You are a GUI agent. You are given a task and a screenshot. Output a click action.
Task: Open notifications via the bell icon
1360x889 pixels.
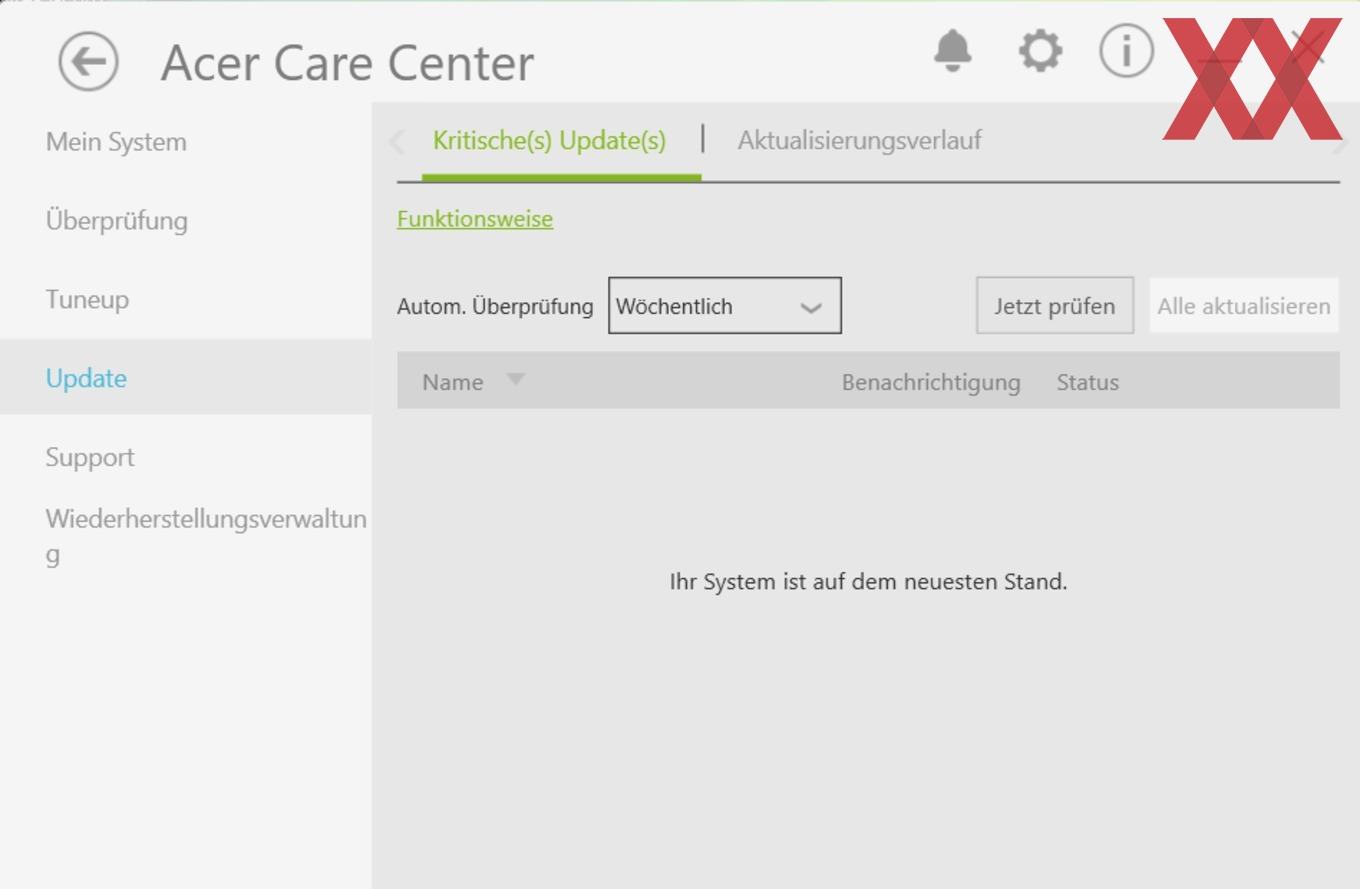click(952, 50)
